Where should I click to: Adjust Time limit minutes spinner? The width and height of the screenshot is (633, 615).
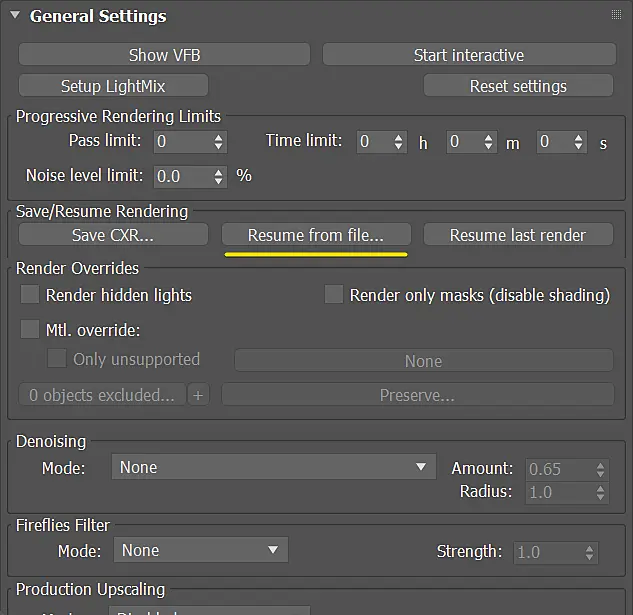[x=488, y=142]
